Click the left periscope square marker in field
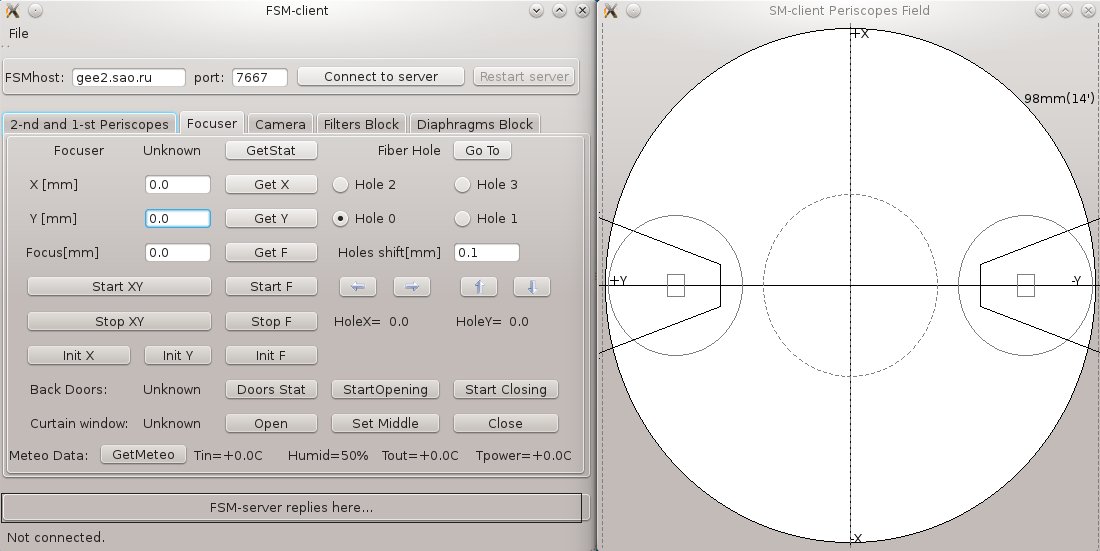The width and height of the screenshot is (1100, 551). click(x=676, y=286)
